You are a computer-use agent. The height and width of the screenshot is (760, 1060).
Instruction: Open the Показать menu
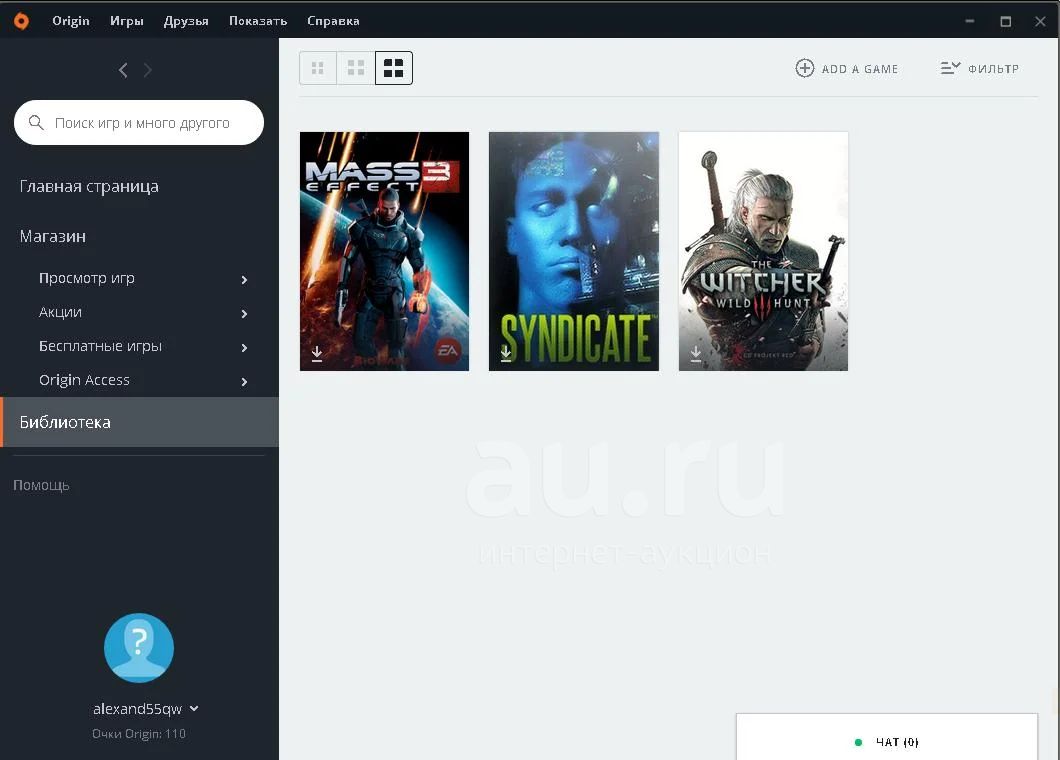pos(258,21)
